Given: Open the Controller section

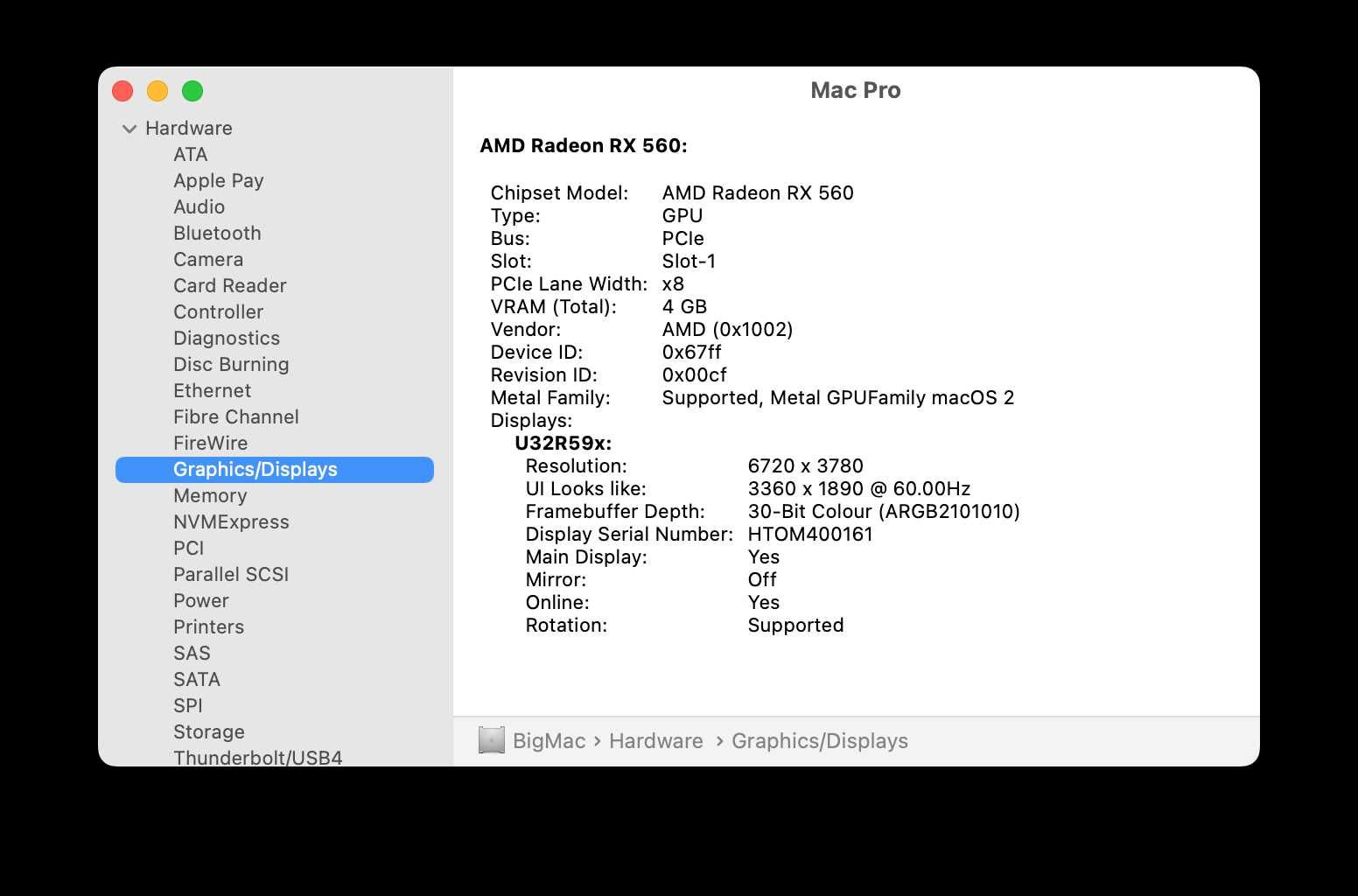Looking at the screenshot, I should pos(218,311).
